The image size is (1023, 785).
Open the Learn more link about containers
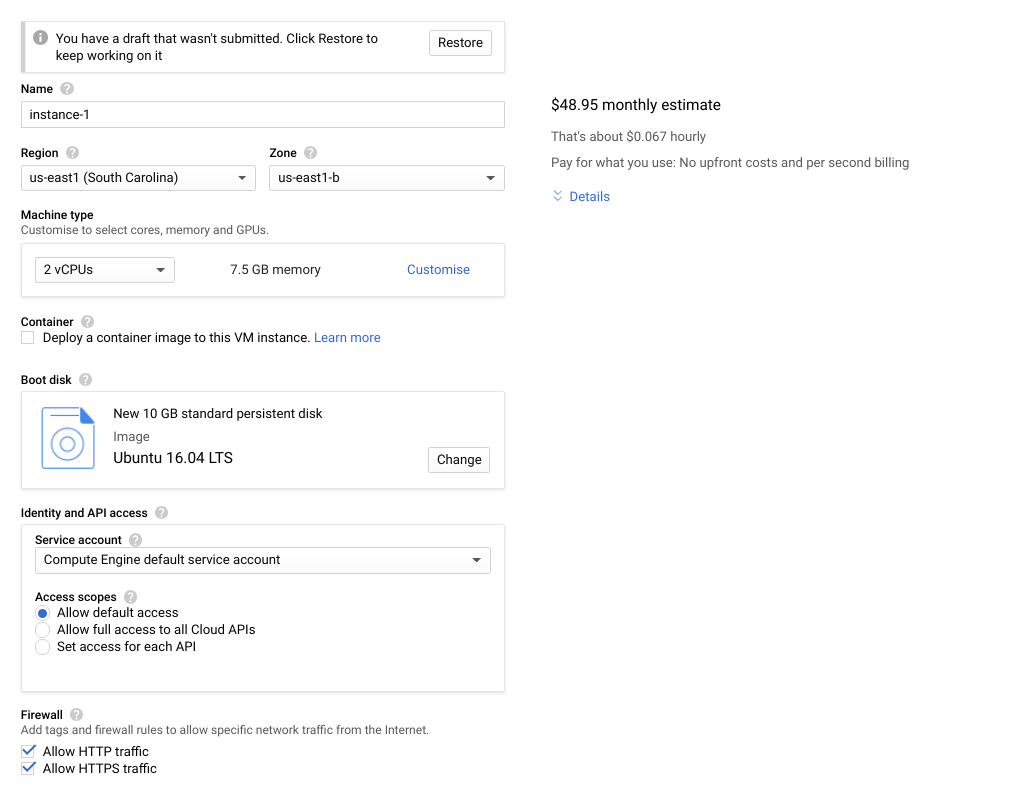tap(347, 338)
